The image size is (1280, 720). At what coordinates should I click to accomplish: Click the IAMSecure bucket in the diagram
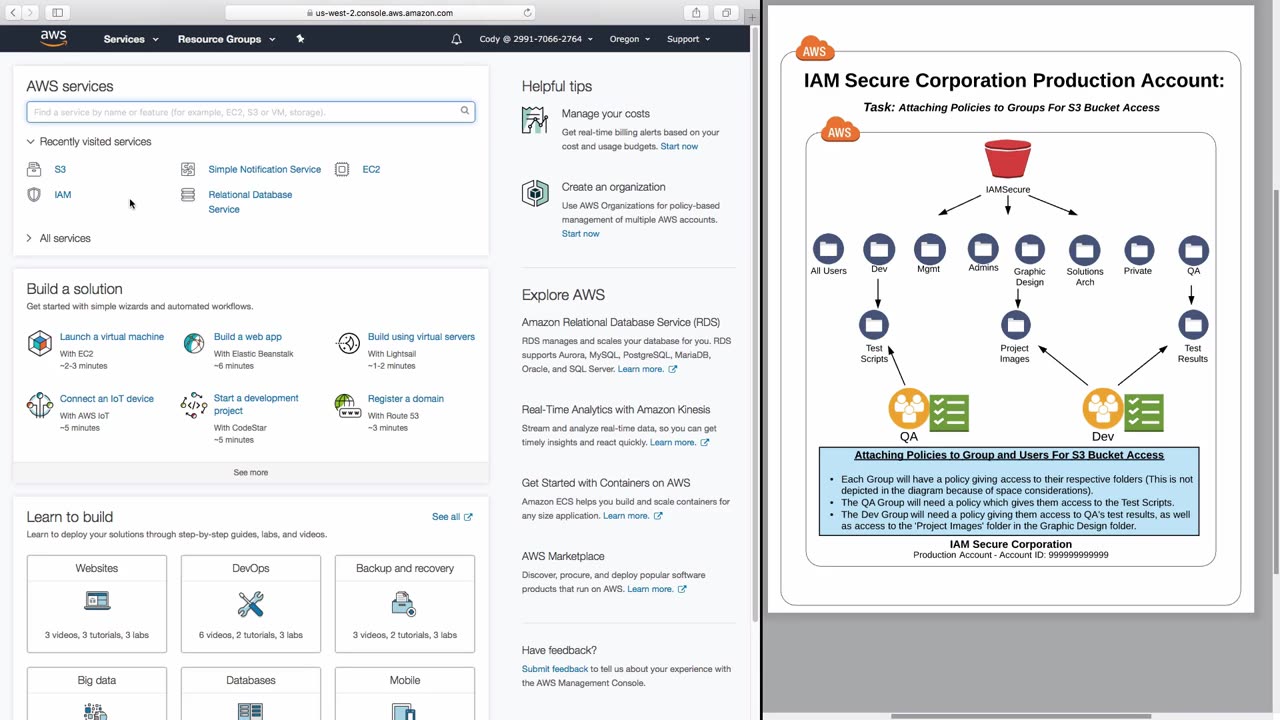(1007, 160)
